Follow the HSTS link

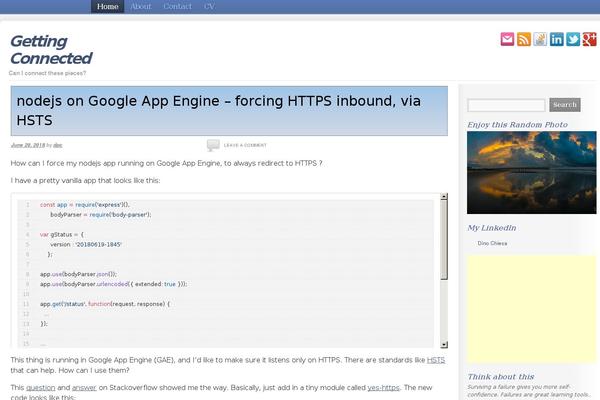click(436, 360)
